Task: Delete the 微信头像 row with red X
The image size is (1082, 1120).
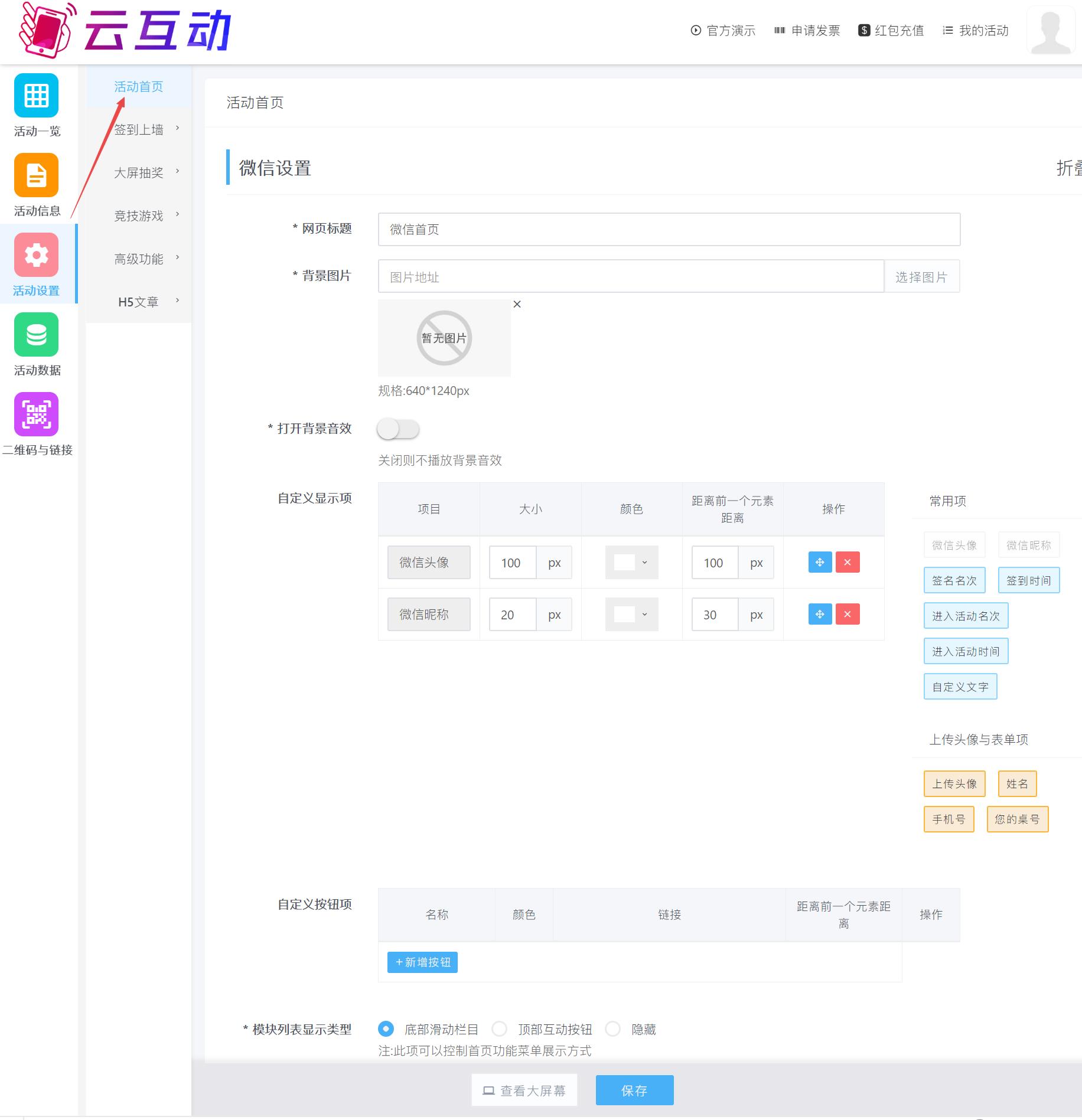Action: [x=847, y=563]
